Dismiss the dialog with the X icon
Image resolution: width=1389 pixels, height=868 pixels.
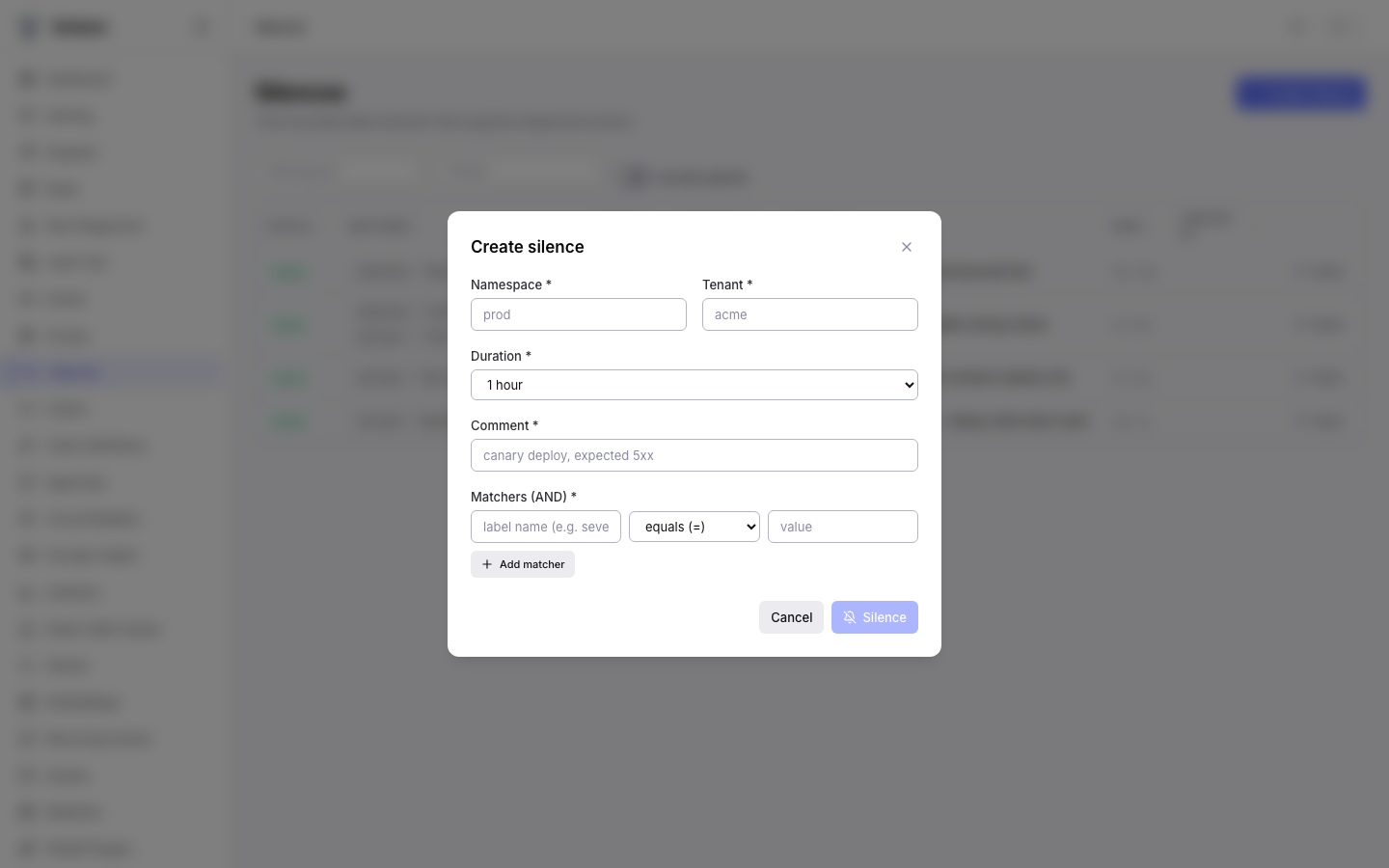click(907, 247)
